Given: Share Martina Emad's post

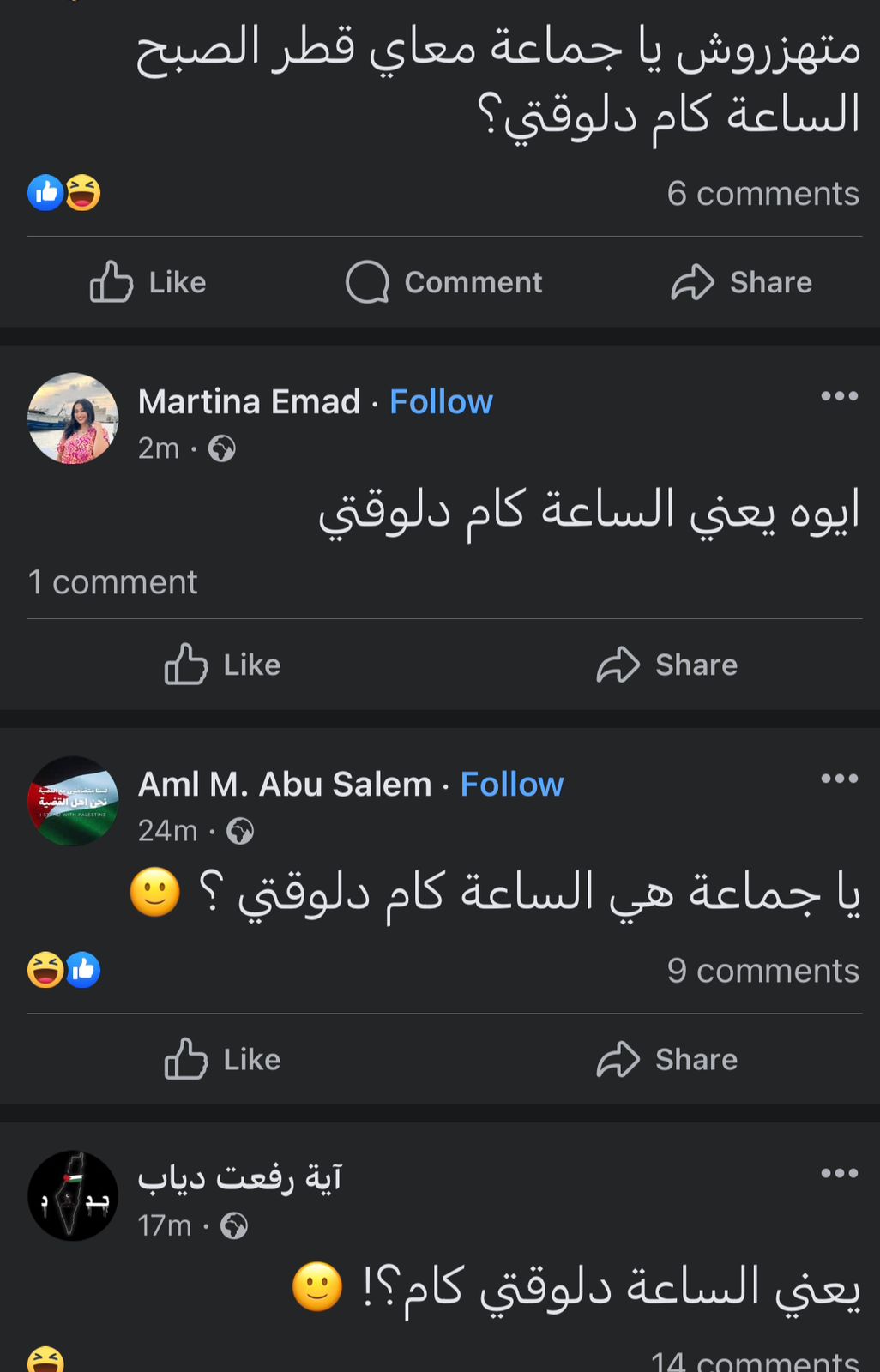Looking at the screenshot, I should [x=667, y=665].
